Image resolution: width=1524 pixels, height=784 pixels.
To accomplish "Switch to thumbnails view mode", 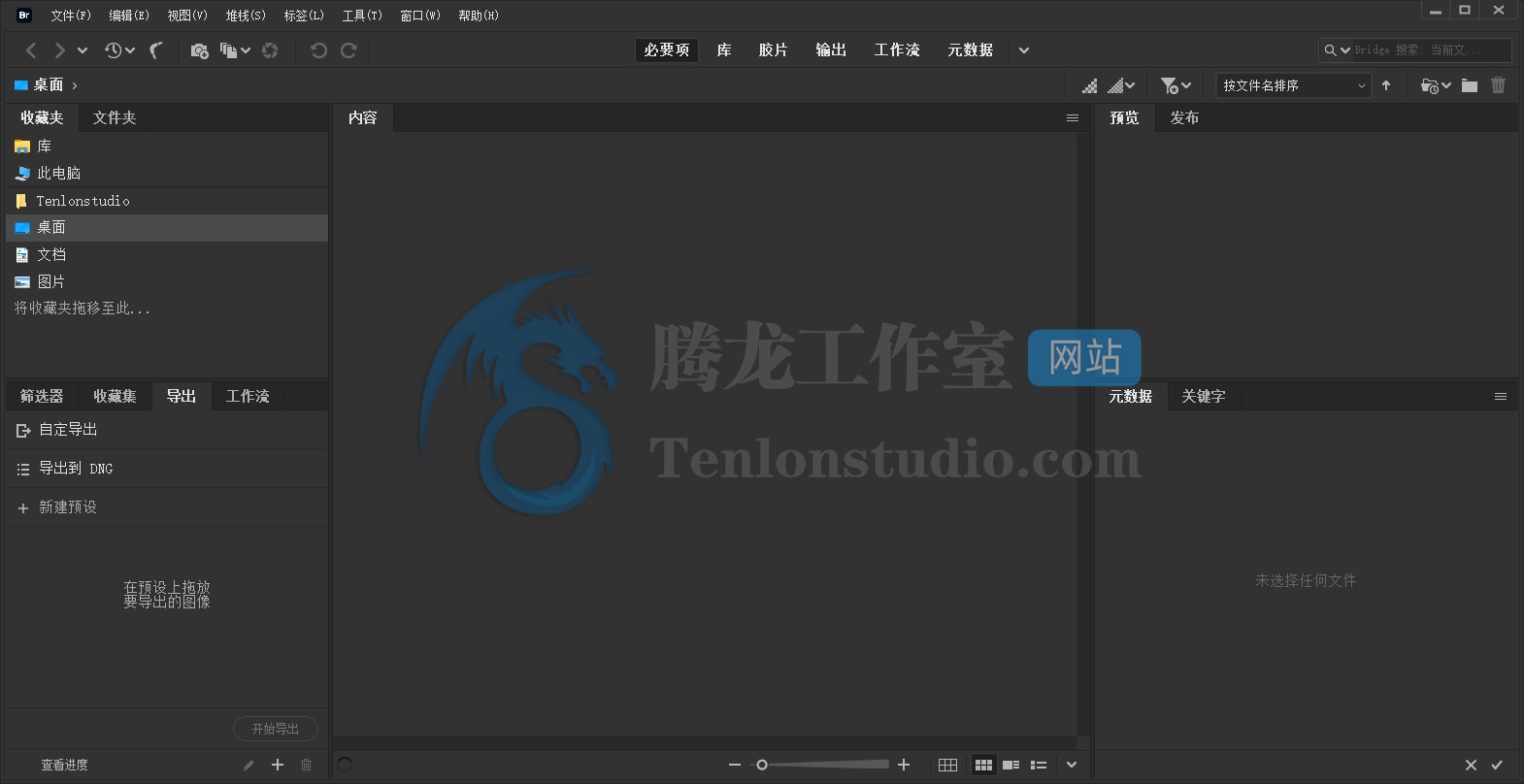I will point(983,765).
